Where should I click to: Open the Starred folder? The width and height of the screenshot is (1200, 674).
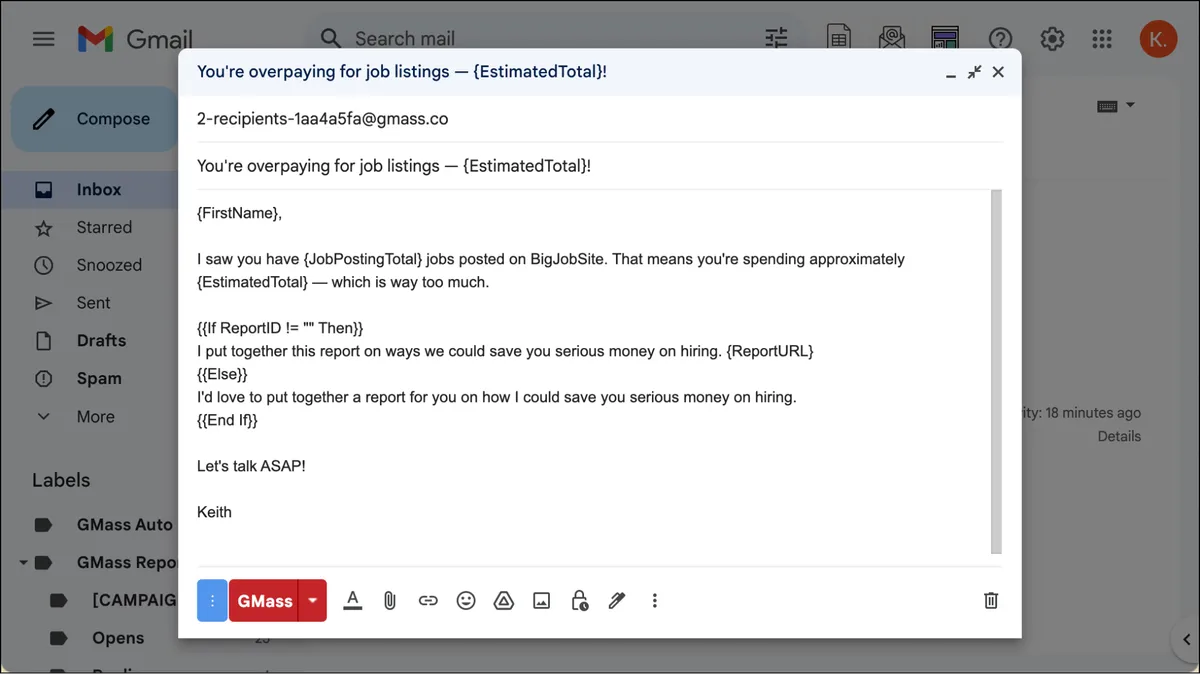click(104, 228)
